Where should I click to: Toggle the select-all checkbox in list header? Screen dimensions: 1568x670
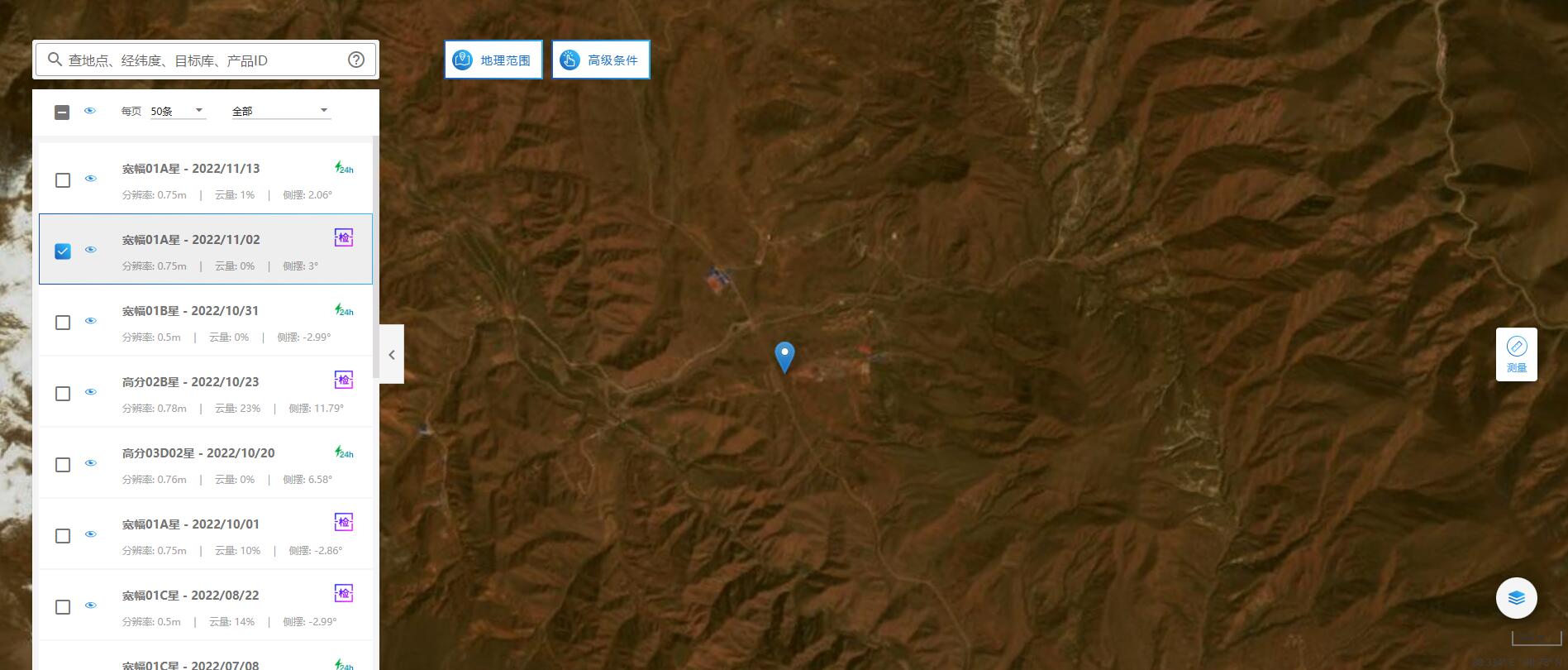62,112
